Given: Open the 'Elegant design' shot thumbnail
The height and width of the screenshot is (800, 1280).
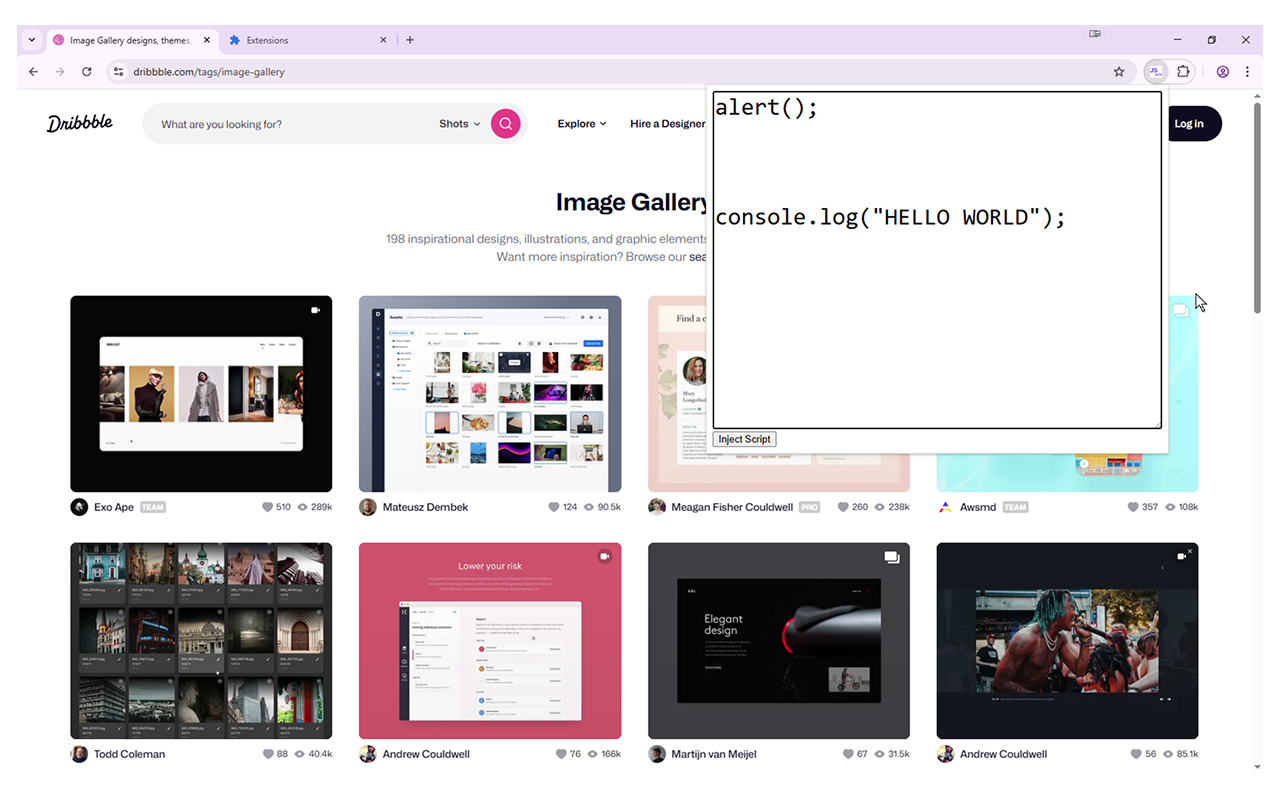Looking at the screenshot, I should pyautogui.click(x=779, y=641).
